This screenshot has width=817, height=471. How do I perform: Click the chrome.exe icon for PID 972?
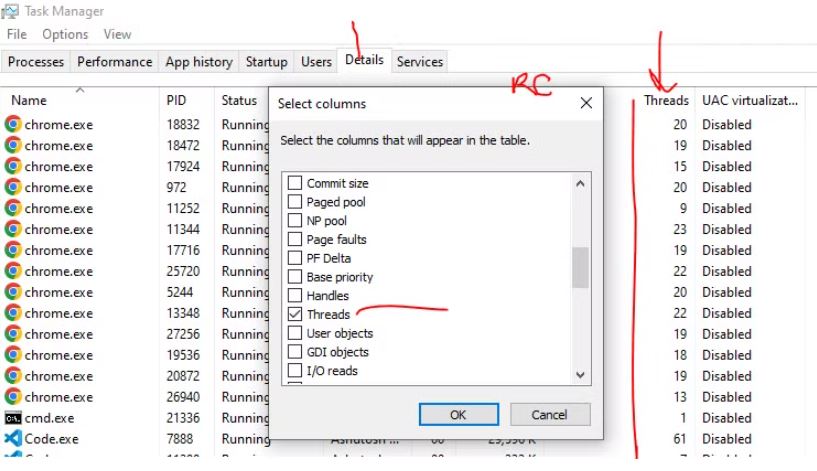coord(13,187)
